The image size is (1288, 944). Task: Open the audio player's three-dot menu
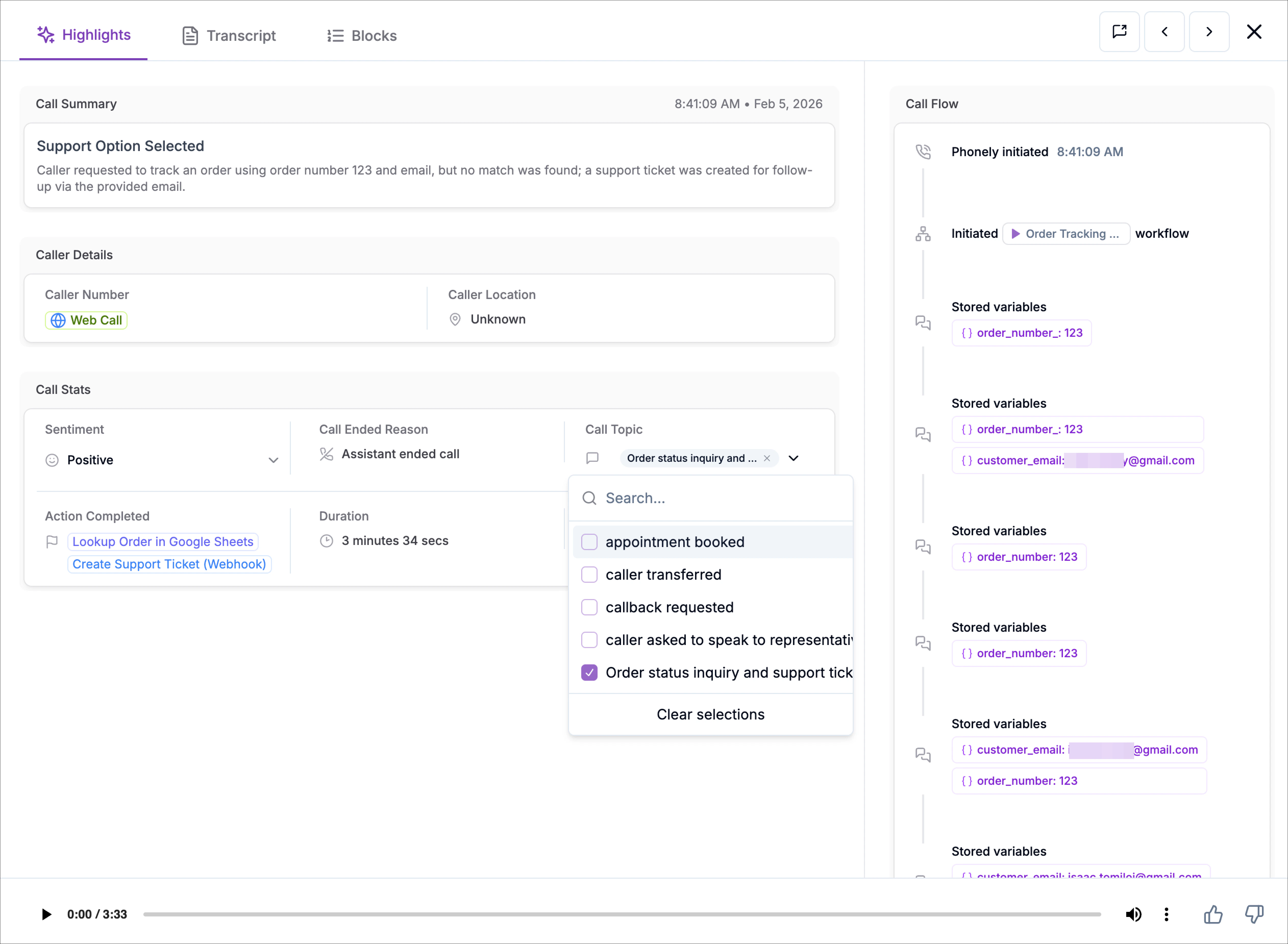1166,914
